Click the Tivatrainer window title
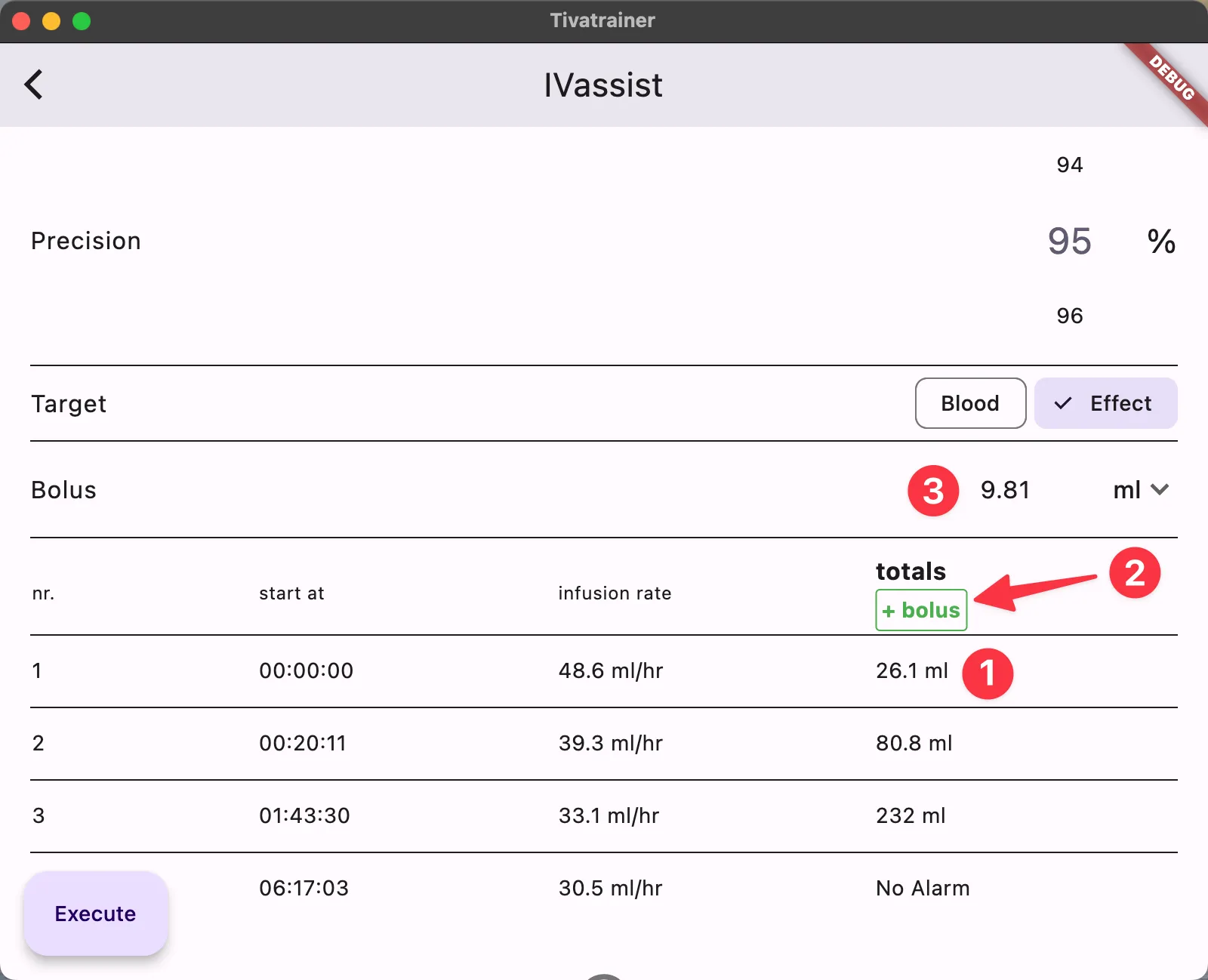This screenshot has height=980, width=1208. (x=603, y=20)
